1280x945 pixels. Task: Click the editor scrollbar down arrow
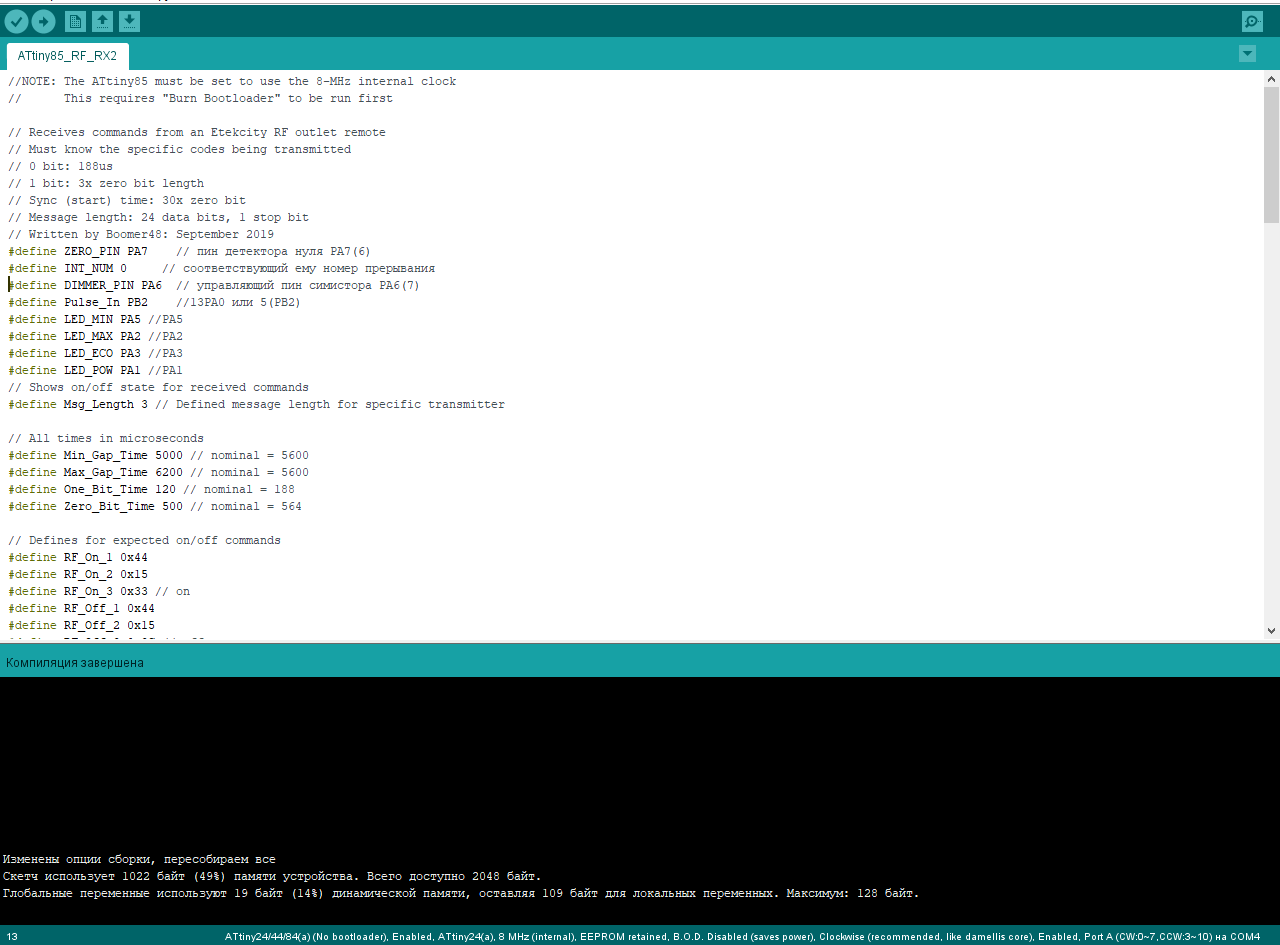[1271, 630]
